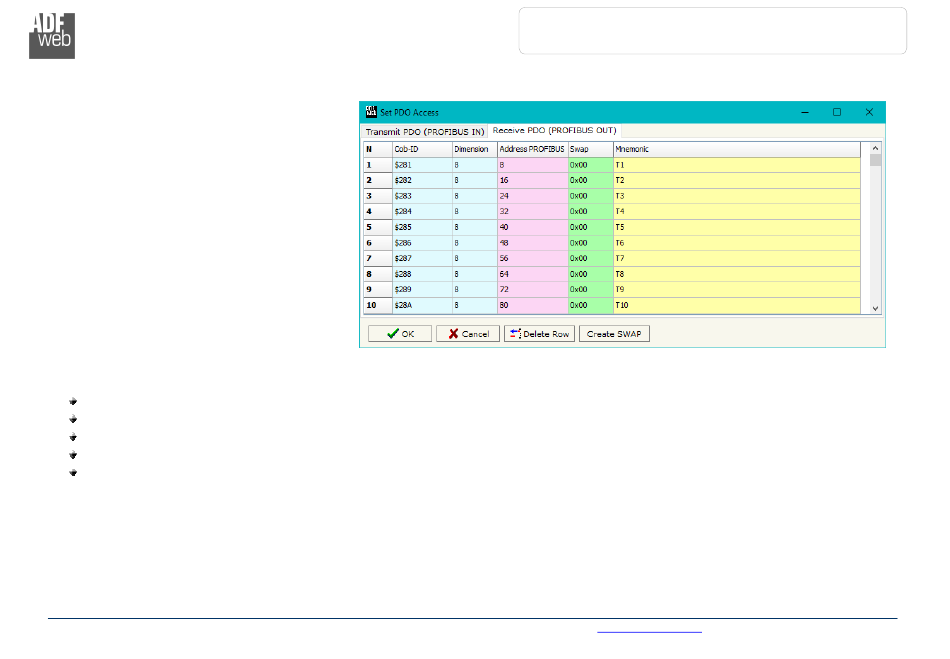Image resolution: width=950 pixels, height=659 pixels.
Task: Click Swap cell 0x00 in row T10
Action: (591, 305)
